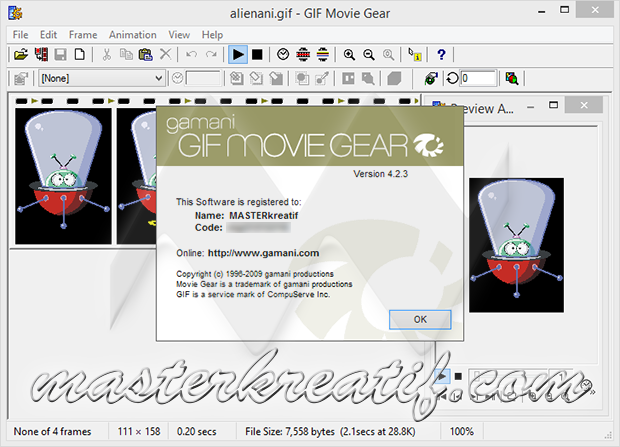The height and width of the screenshot is (447, 620).
Task: Click the Insert frame filmstrip icon
Action: tap(41, 54)
